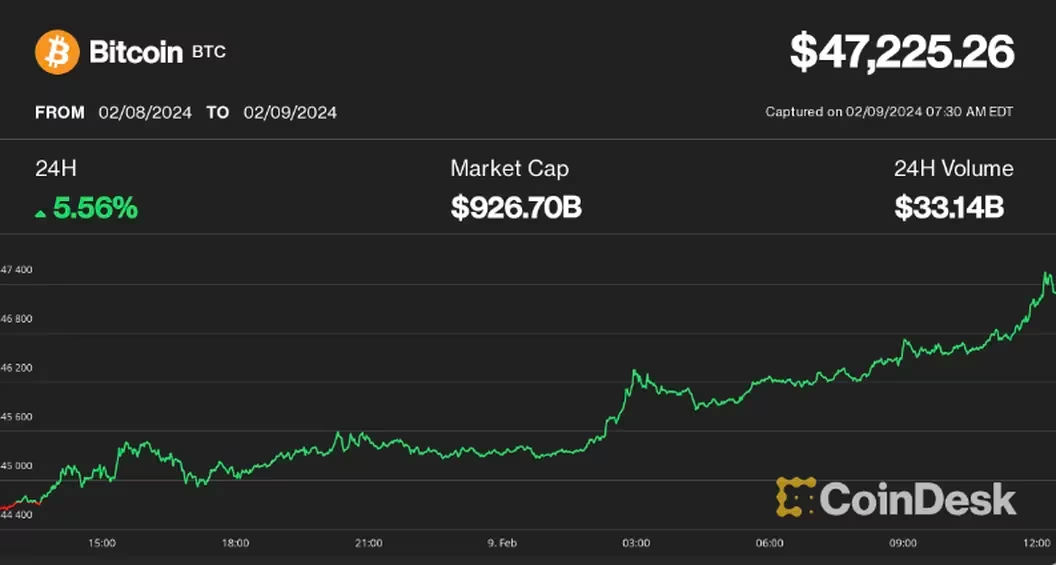Click the 47 400 price axis label
The width and height of the screenshot is (1056, 565).
pyautogui.click(x=17, y=270)
